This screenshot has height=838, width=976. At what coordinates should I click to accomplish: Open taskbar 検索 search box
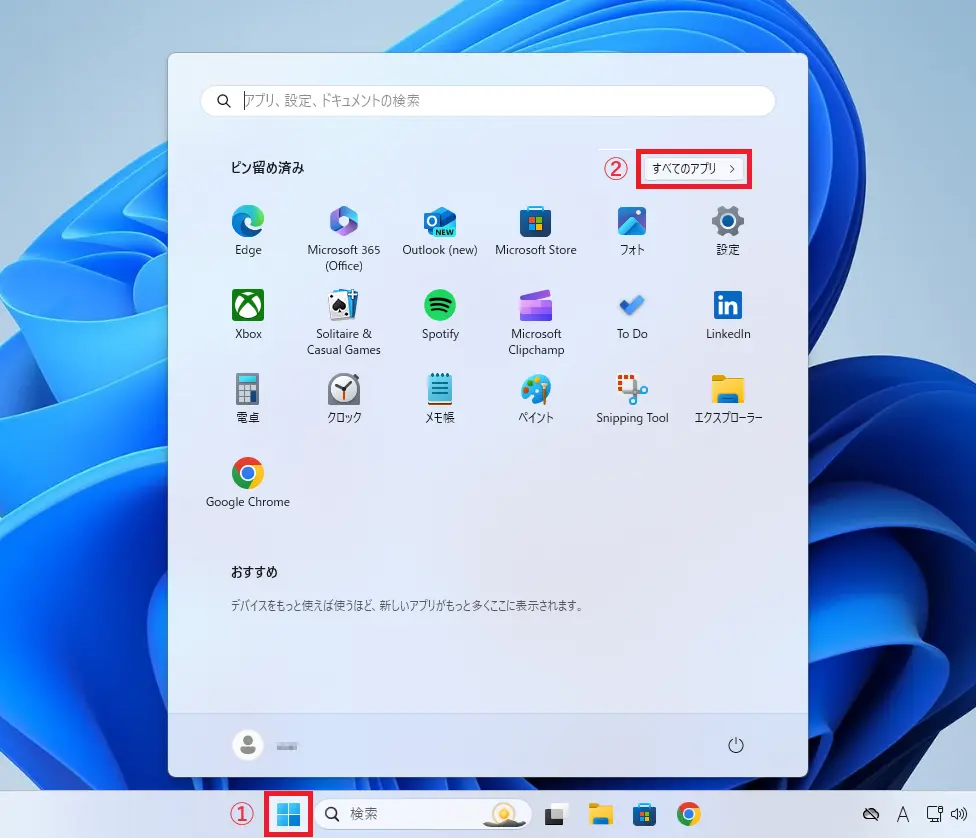click(x=410, y=814)
